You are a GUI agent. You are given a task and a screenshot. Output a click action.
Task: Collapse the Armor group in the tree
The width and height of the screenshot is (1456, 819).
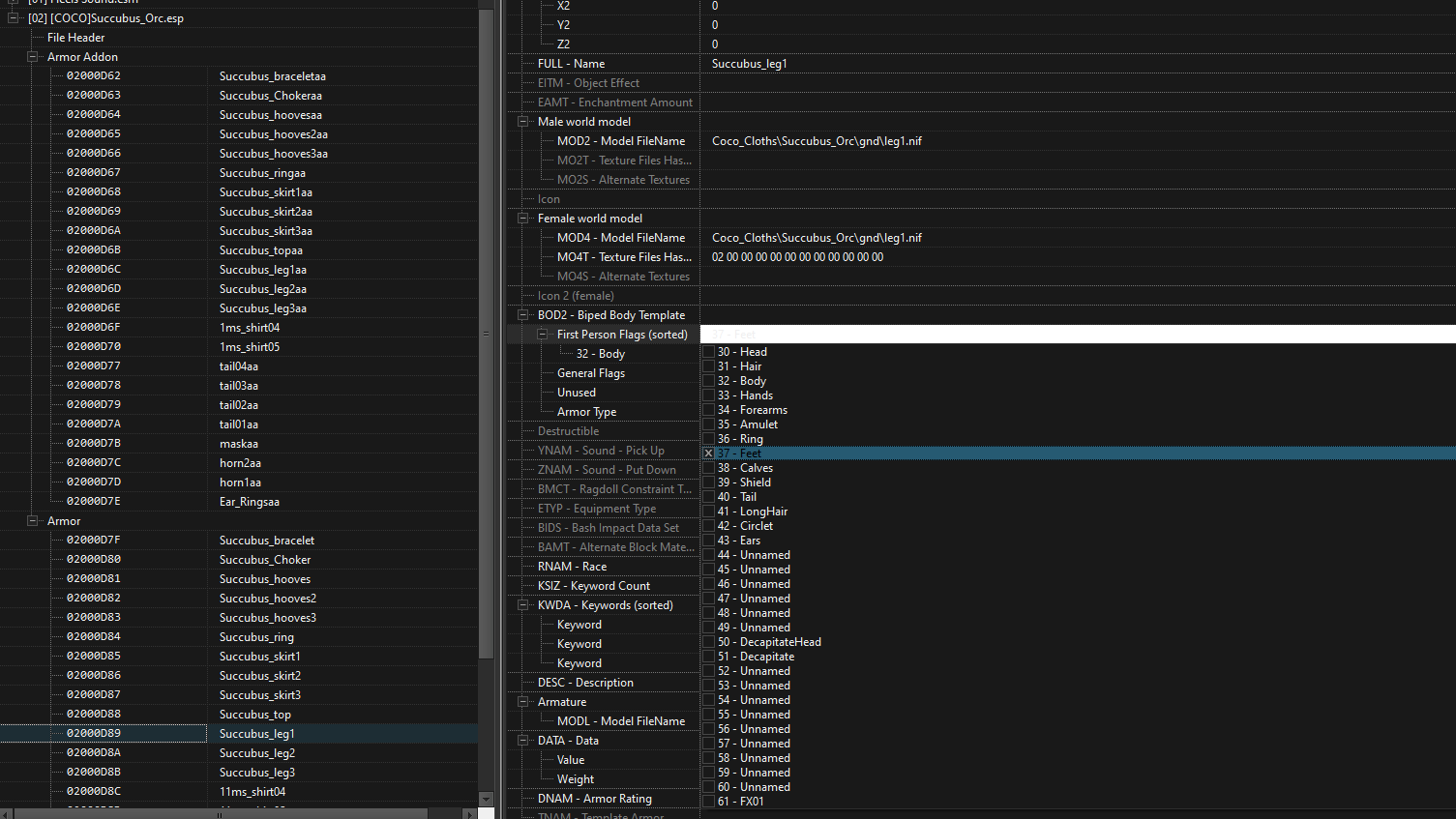click(x=32, y=520)
